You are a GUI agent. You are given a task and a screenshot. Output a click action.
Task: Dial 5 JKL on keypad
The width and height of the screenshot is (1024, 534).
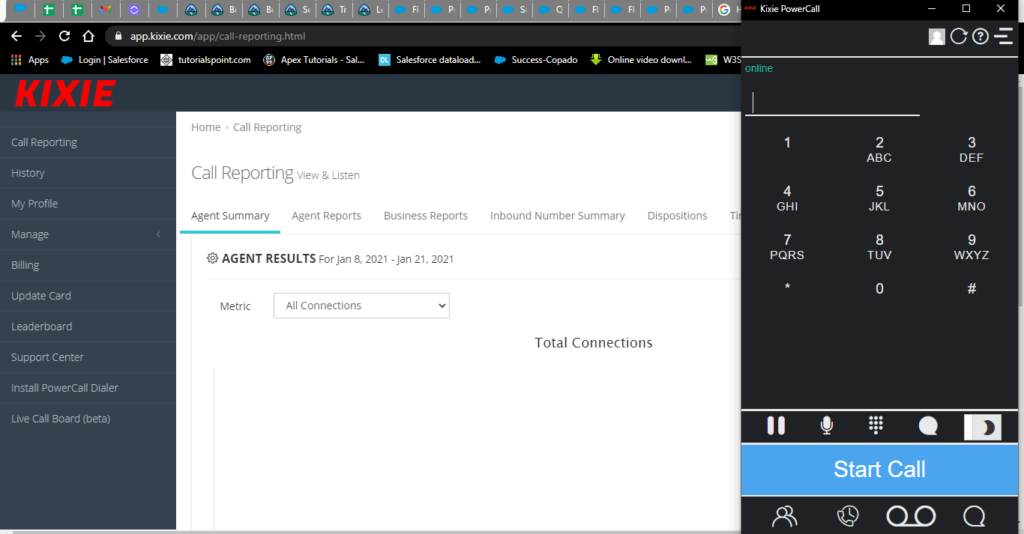click(x=879, y=198)
